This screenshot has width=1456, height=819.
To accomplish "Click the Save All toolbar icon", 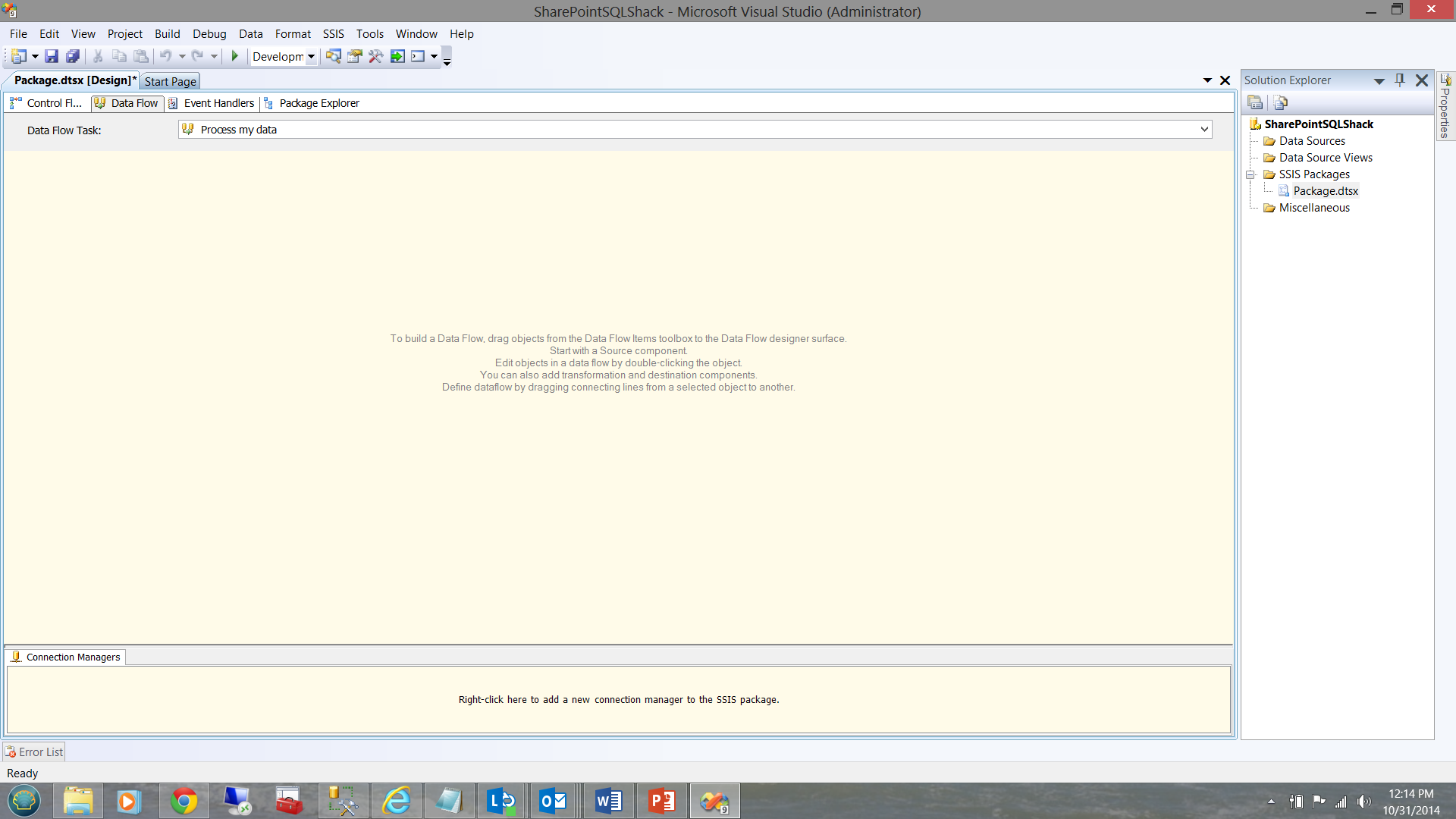I will pyautogui.click(x=73, y=56).
